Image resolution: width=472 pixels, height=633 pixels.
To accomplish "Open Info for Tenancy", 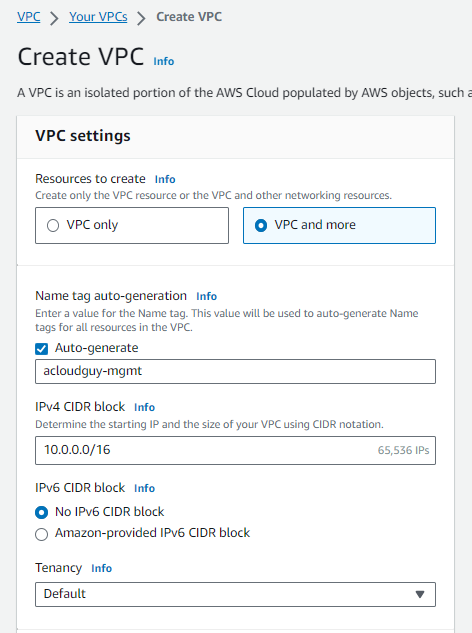I will click(101, 568).
